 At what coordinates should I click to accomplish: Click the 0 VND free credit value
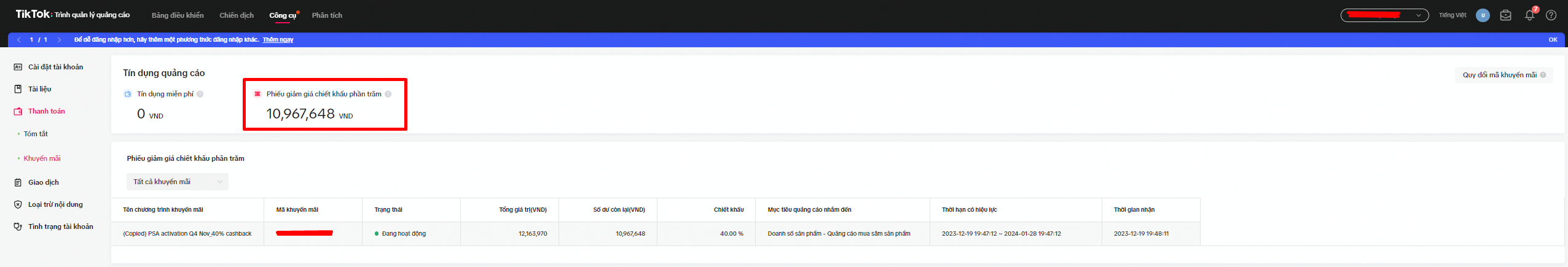coord(150,114)
